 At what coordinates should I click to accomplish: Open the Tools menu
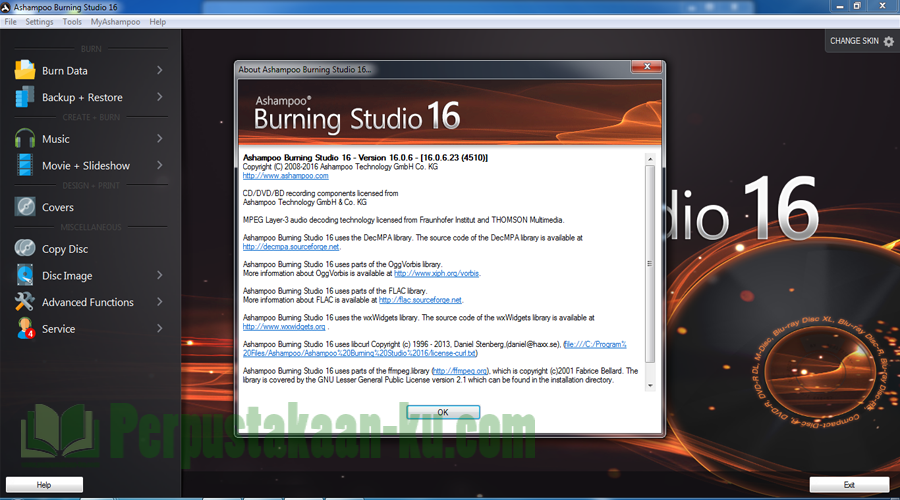tap(72, 22)
